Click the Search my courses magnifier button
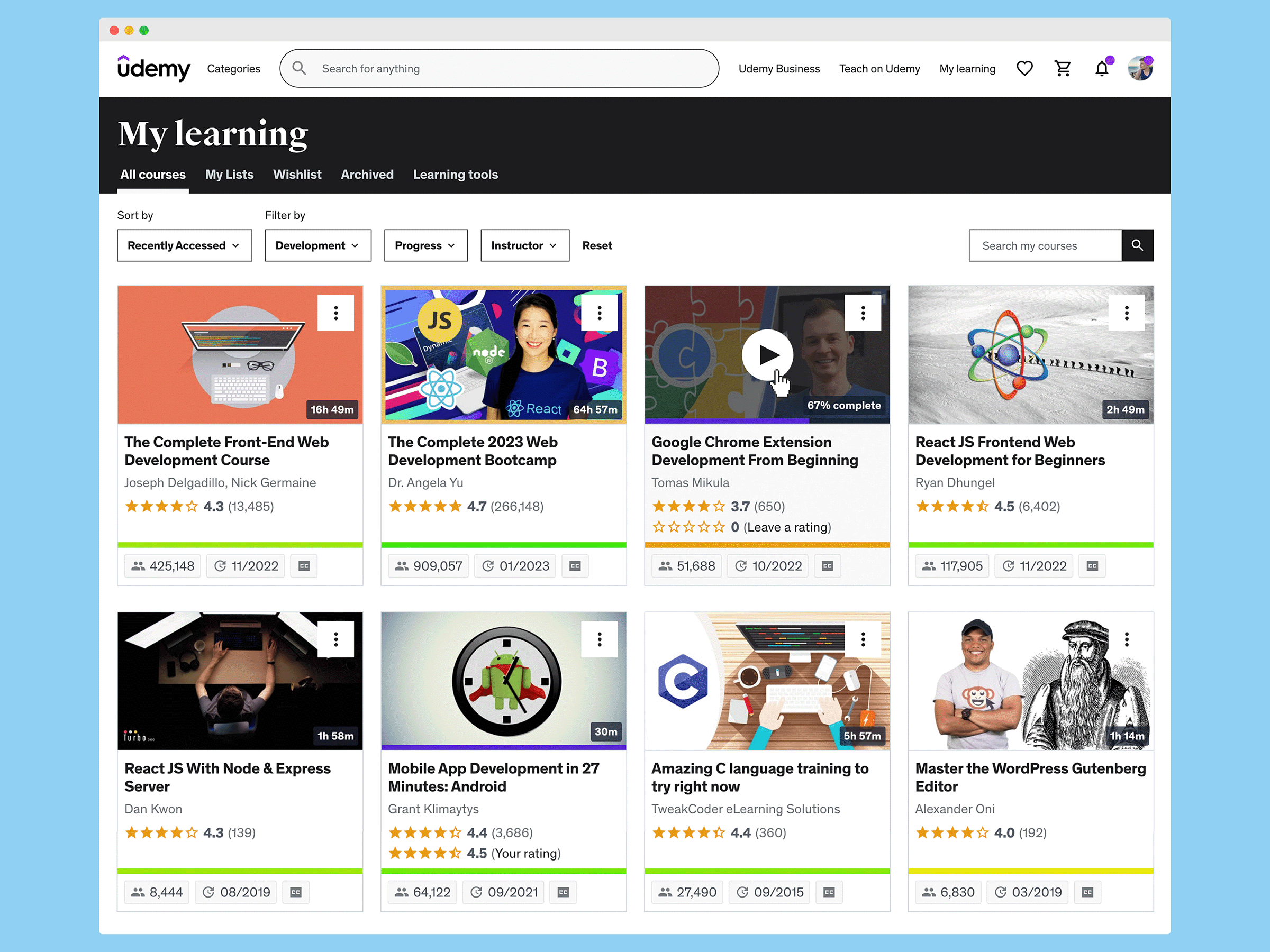The image size is (1270, 952). click(1137, 245)
